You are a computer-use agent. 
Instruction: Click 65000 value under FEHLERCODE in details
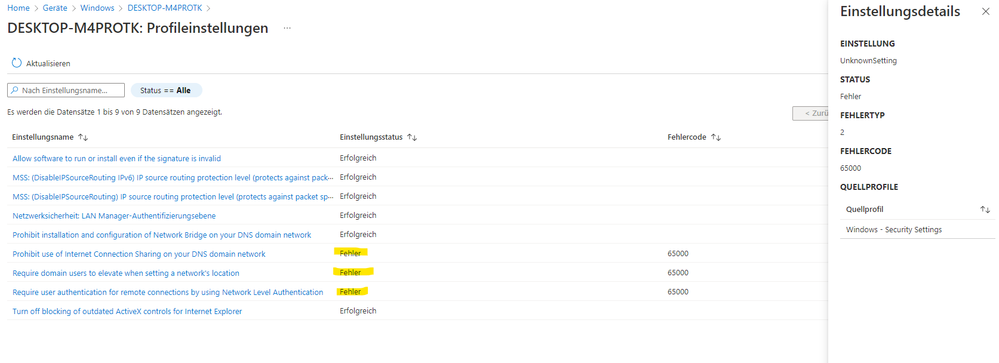(x=851, y=168)
